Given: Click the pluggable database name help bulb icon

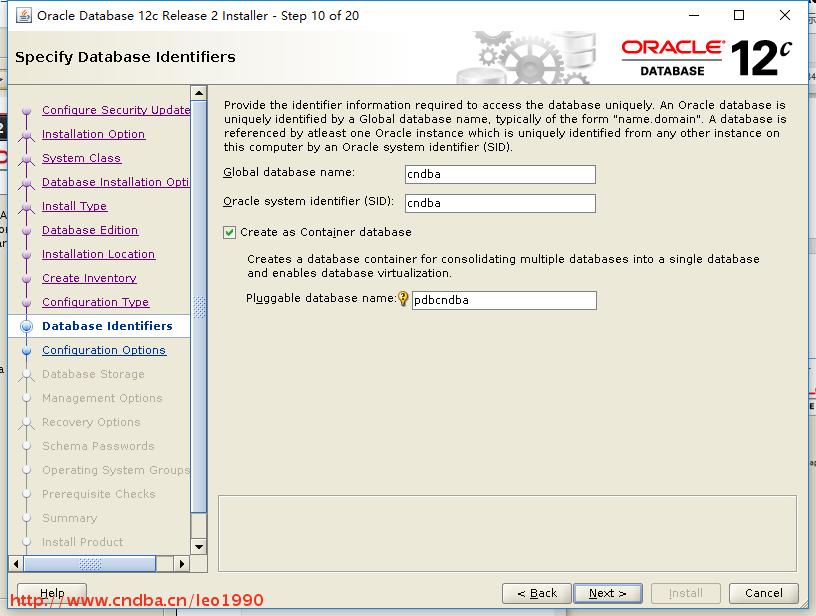Looking at the screenshot, I should point(403,299).
